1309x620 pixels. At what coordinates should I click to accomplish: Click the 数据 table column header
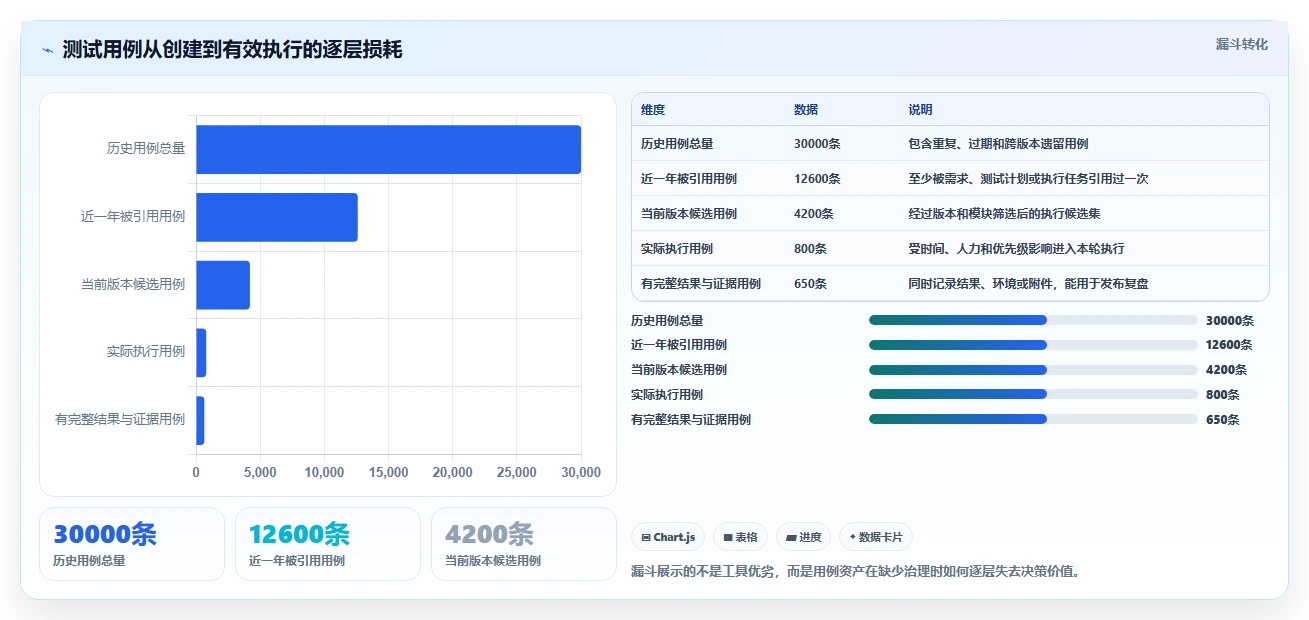coord(806,110)
